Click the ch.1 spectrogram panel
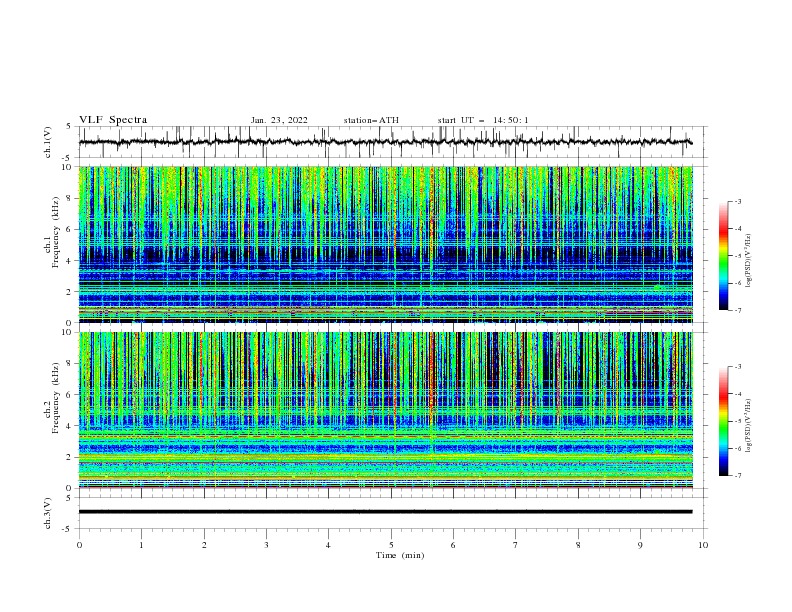 pyautogui.click(x=385, y=244)
